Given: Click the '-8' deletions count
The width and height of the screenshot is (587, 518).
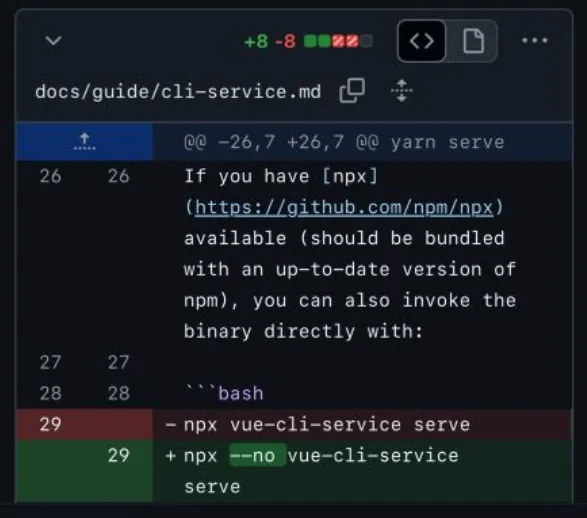Looking at the screenshot, I should tap(285, 41).
